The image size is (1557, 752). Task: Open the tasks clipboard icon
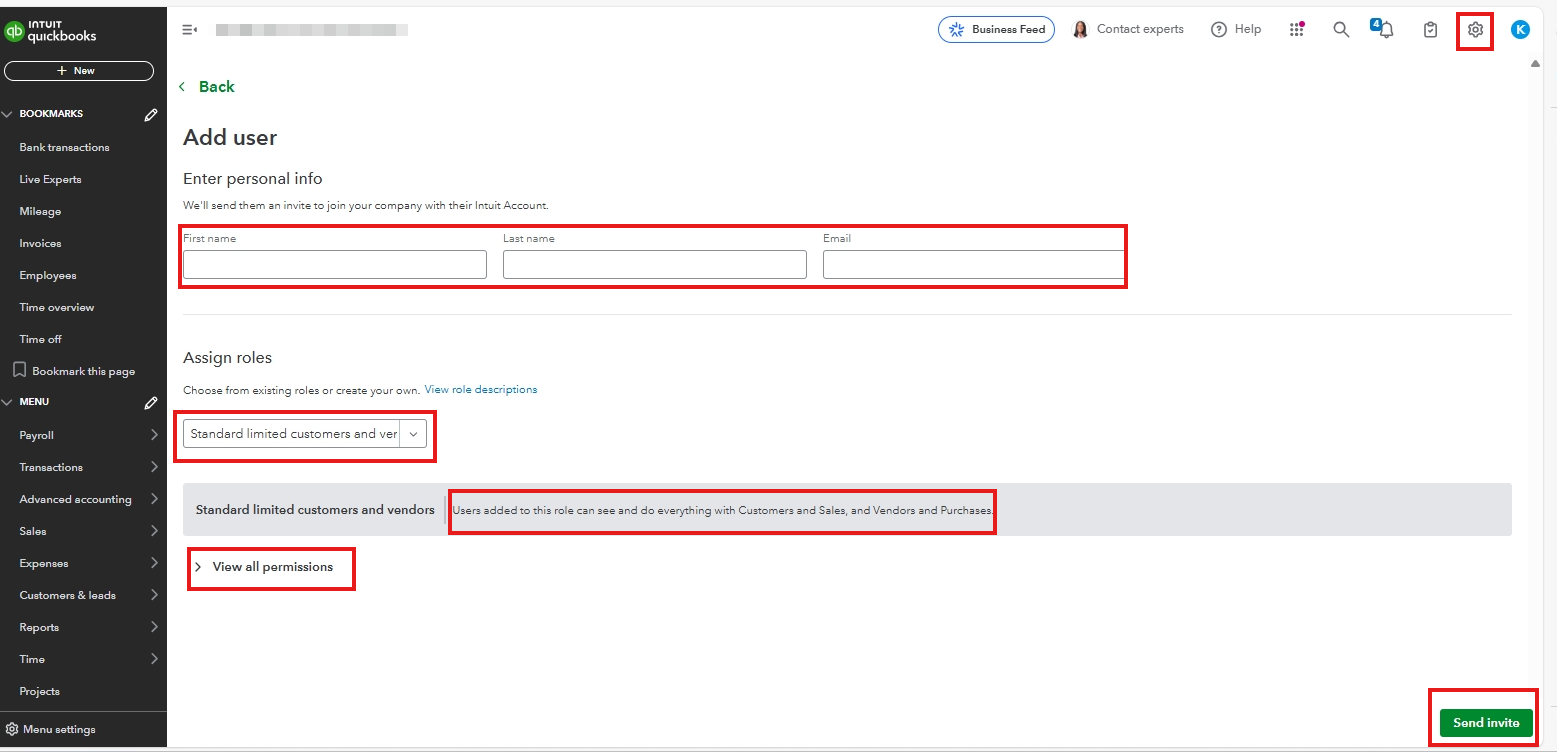[1431, 30]
